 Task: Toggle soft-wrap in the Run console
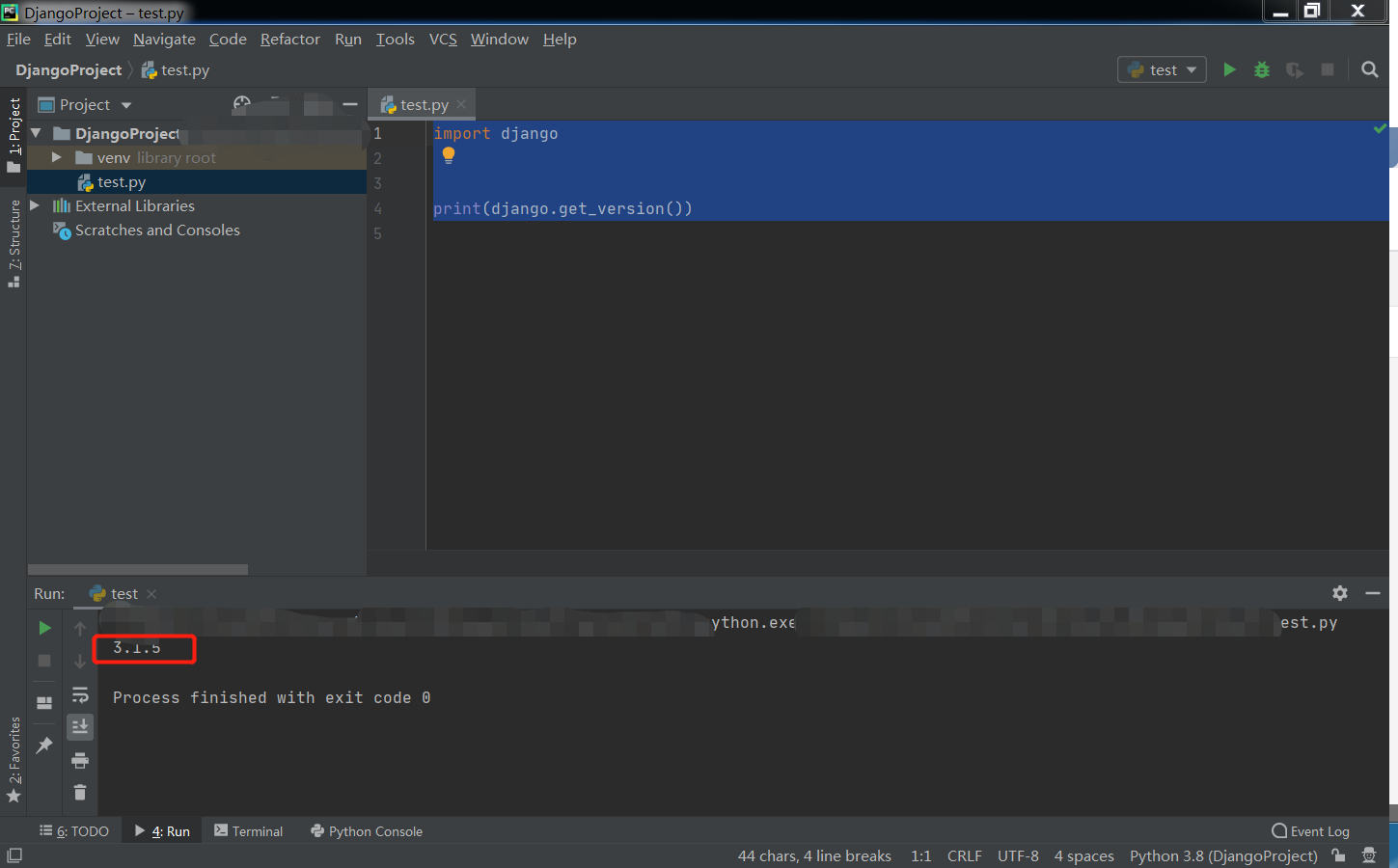pyautogui.click(x=80, y=695)
